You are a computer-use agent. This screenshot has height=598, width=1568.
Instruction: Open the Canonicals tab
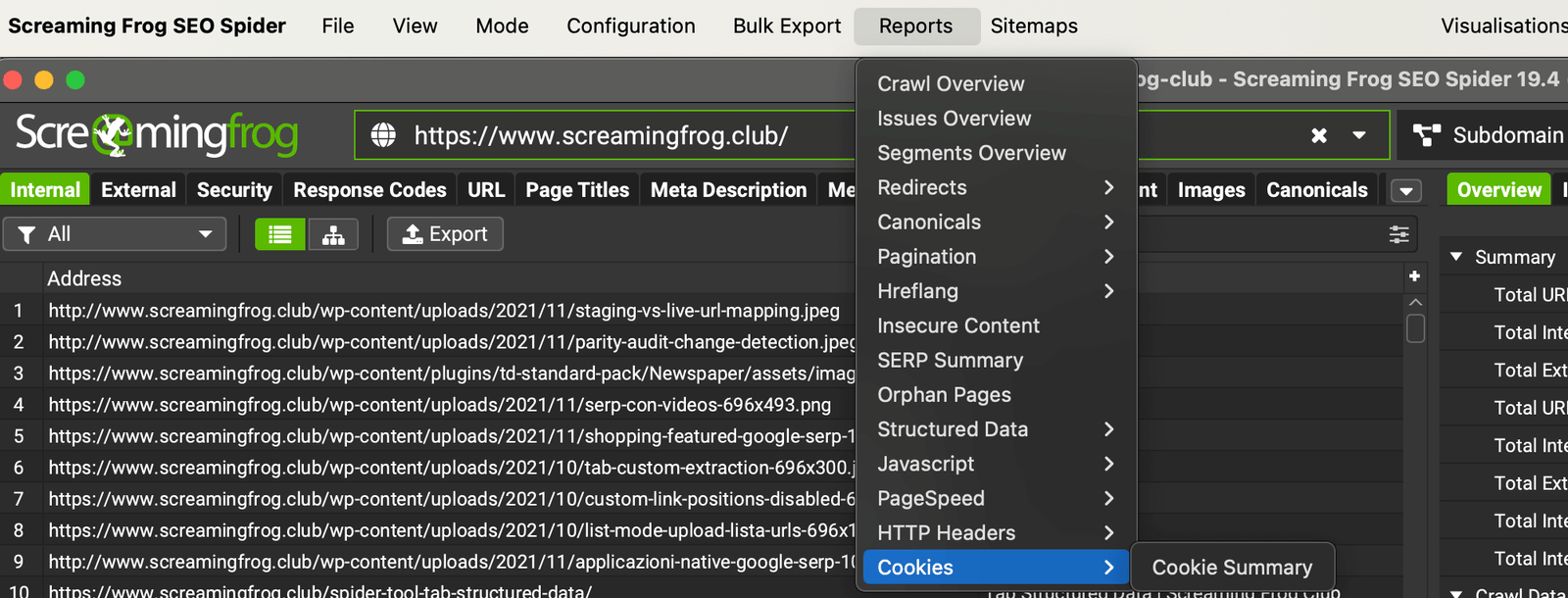(x=1317, y=190)
